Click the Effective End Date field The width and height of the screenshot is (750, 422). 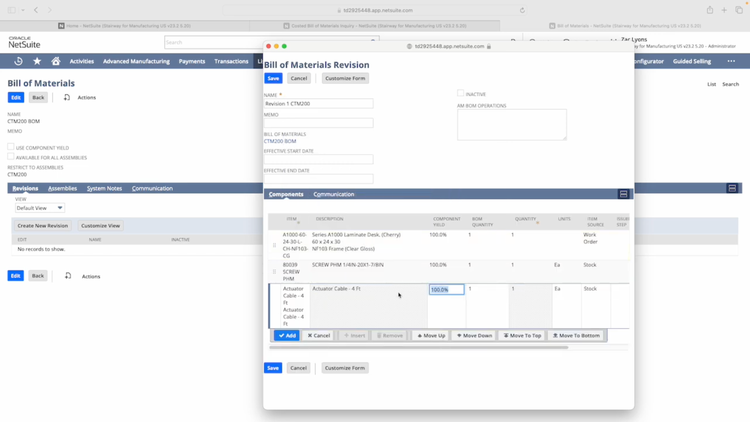[319, 179]
